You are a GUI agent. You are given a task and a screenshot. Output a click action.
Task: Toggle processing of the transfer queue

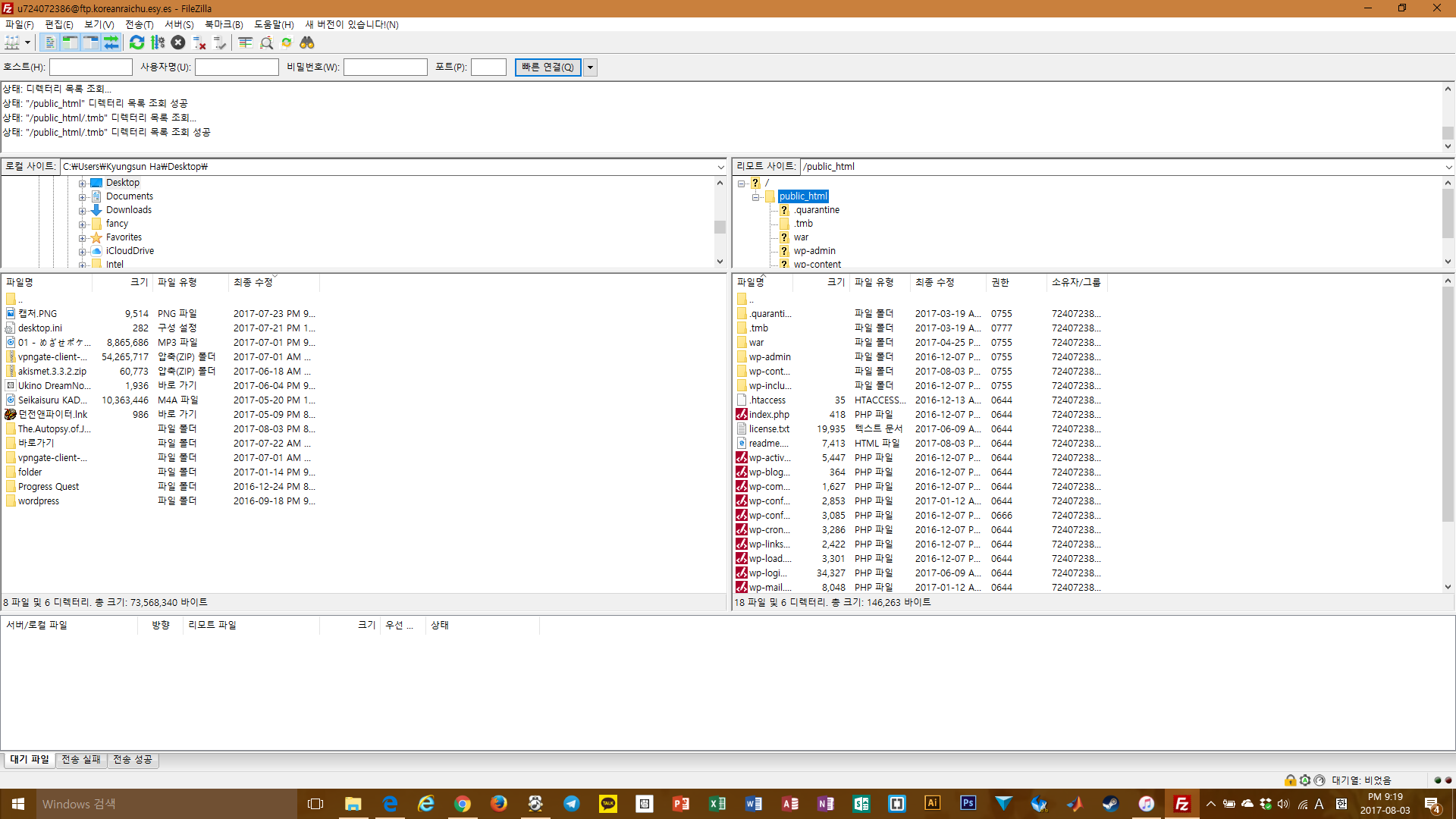(x=158, y=42)
